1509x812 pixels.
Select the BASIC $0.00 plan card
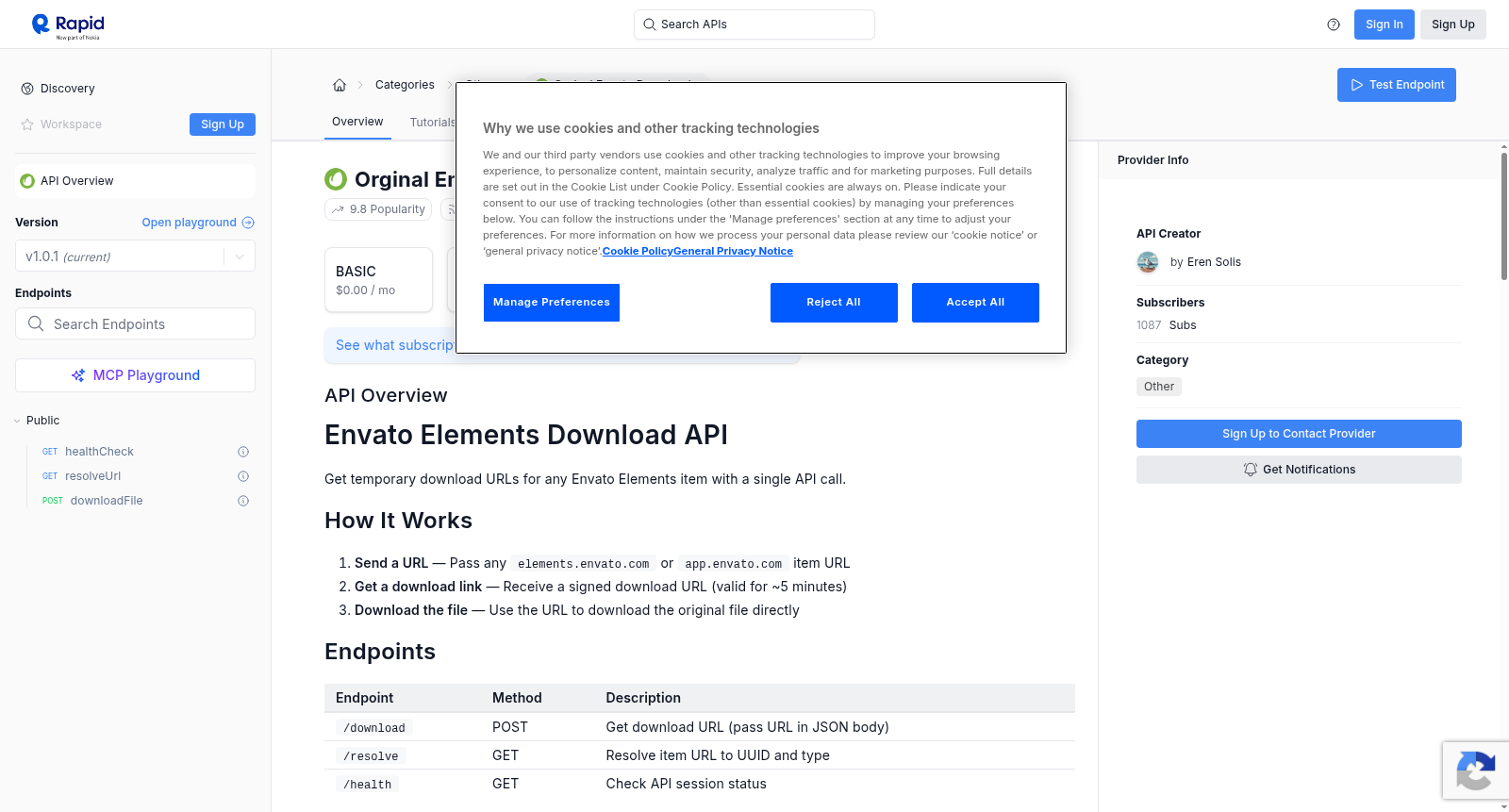tap(378, 280)
